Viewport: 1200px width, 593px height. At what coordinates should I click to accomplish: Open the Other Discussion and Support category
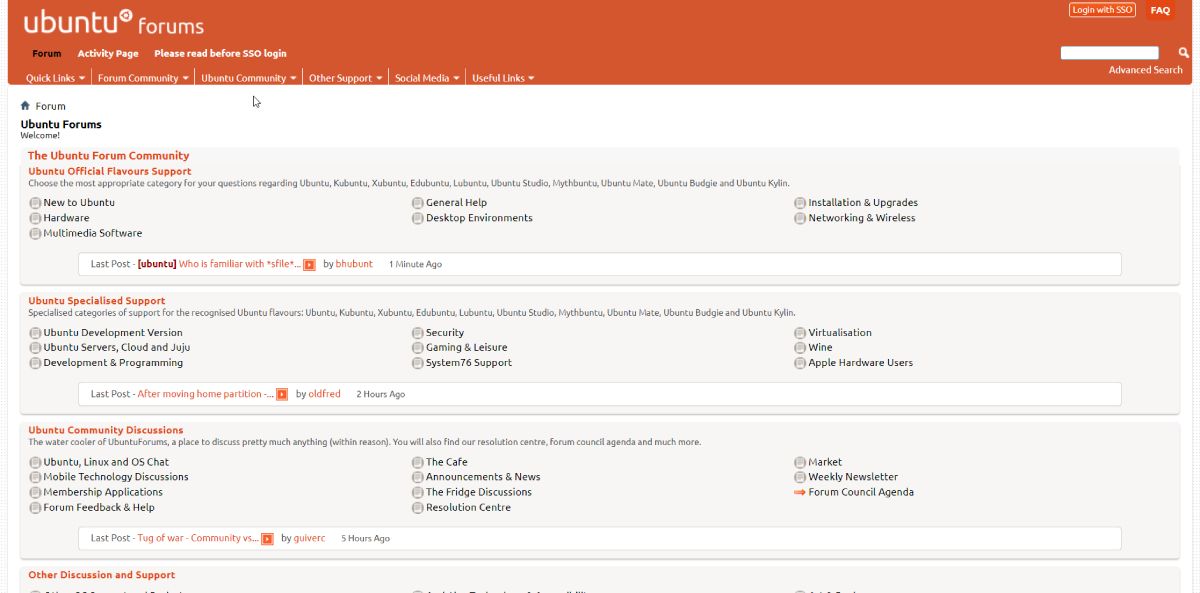tap(101, 575)
